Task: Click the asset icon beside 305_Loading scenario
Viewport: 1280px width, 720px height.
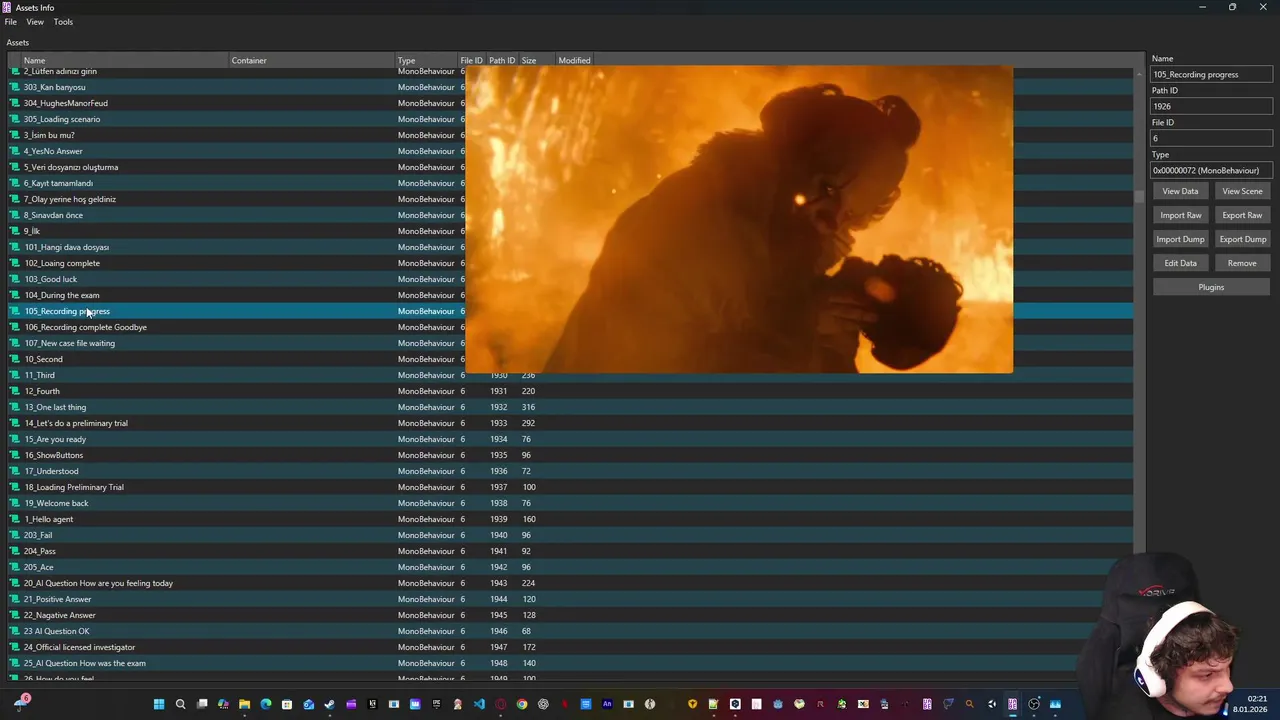Action: point(15,119)
